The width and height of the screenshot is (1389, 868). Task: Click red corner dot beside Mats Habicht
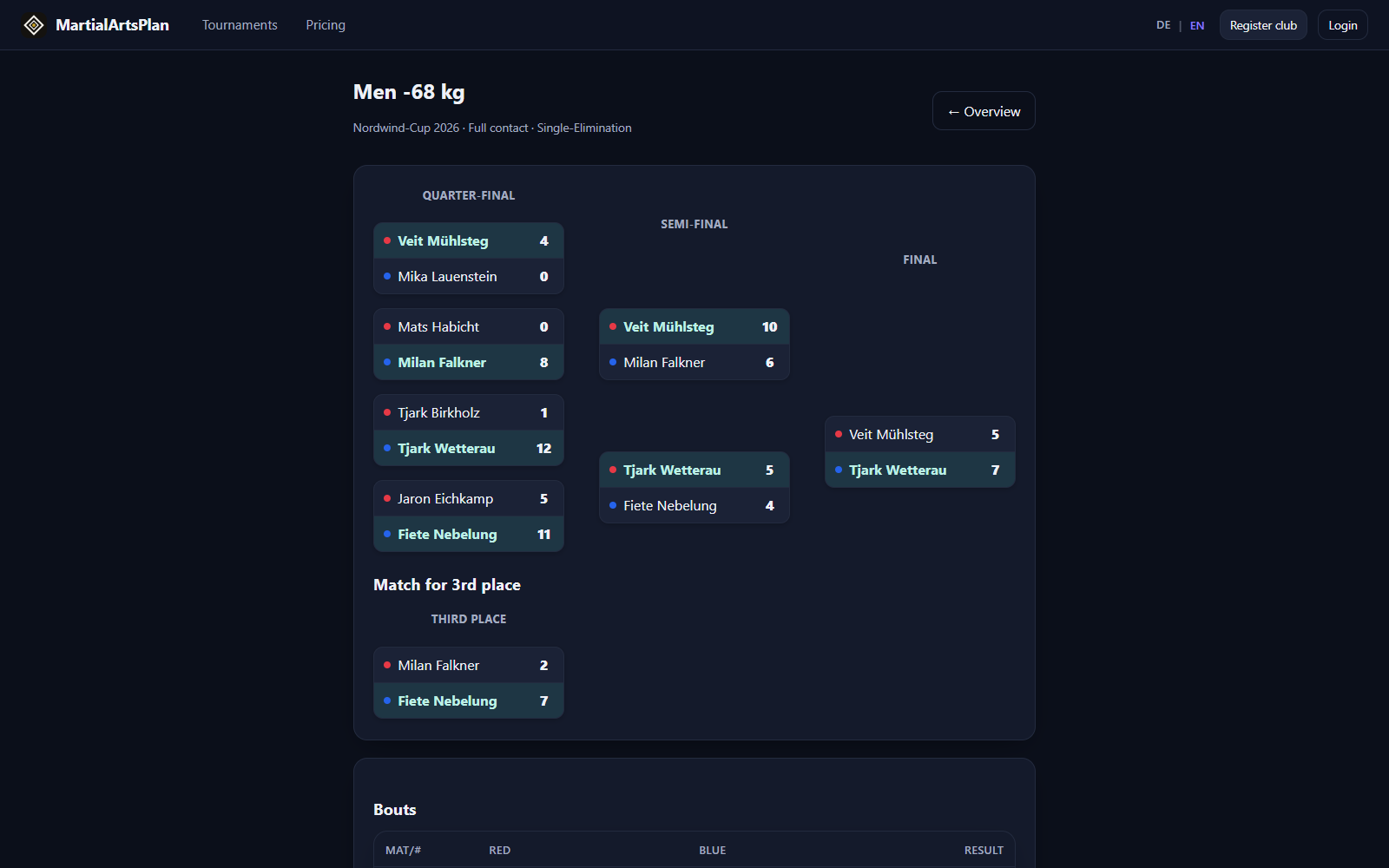(x=387, y=326)
